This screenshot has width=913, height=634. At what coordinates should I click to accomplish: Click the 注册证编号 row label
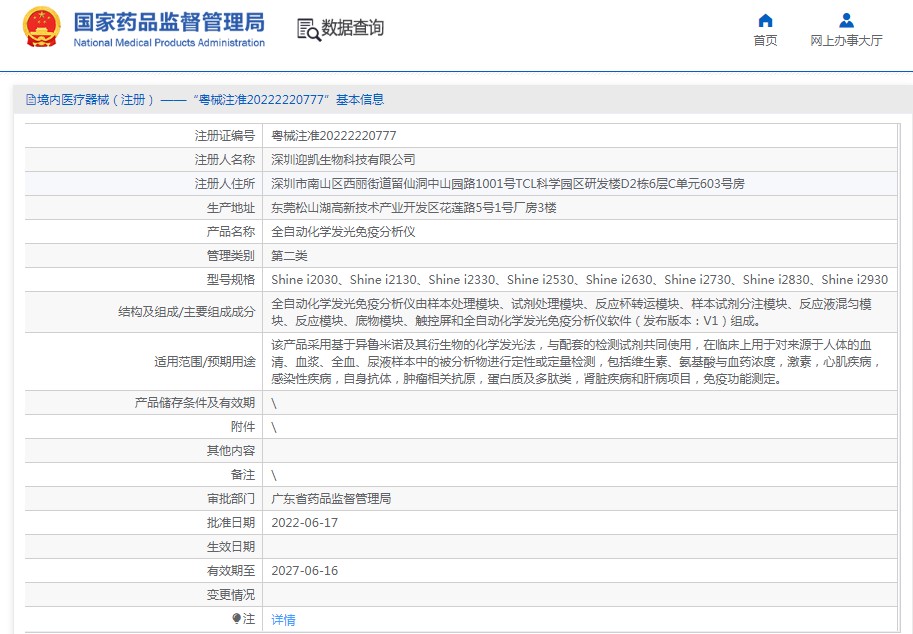tap(225, 136)
